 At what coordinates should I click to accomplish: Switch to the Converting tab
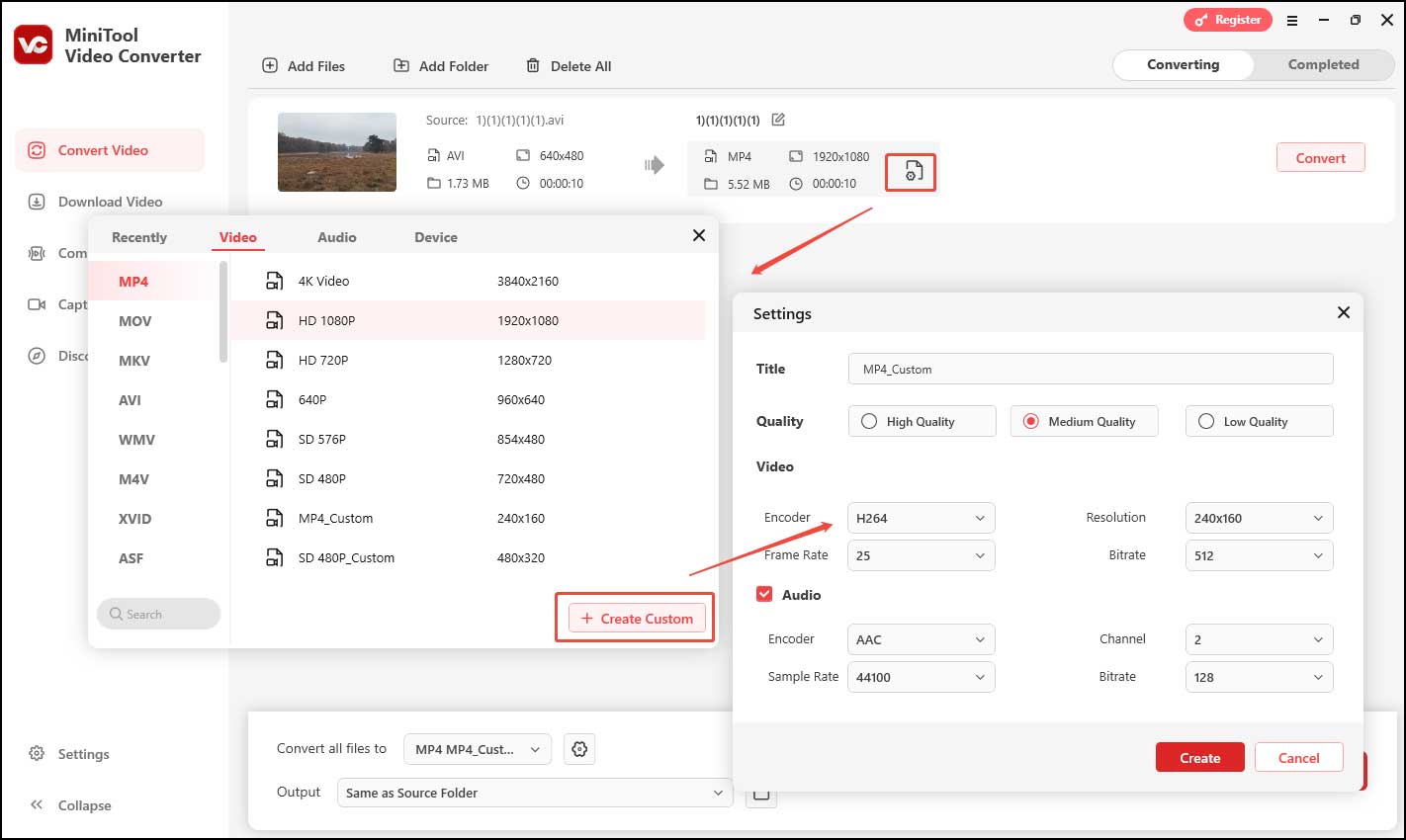tap(1184, 64)
